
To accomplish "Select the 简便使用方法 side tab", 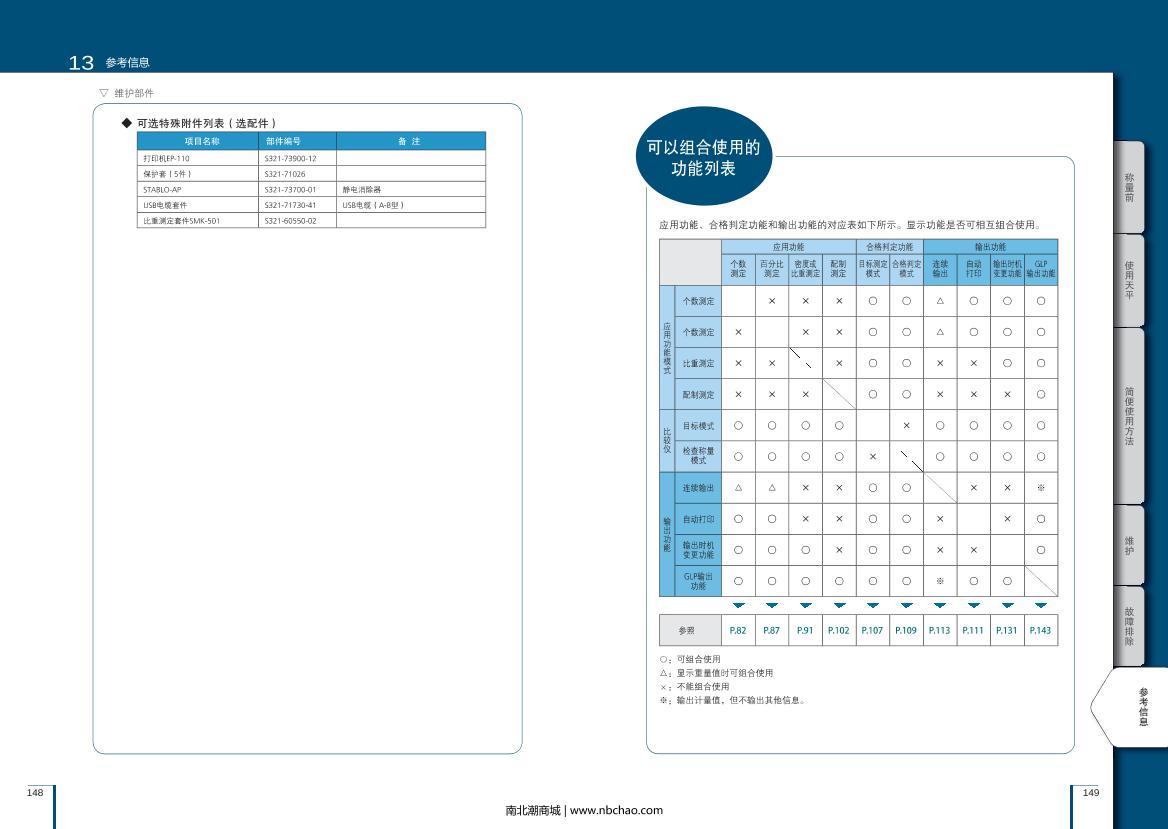I will coord(1128,416).
